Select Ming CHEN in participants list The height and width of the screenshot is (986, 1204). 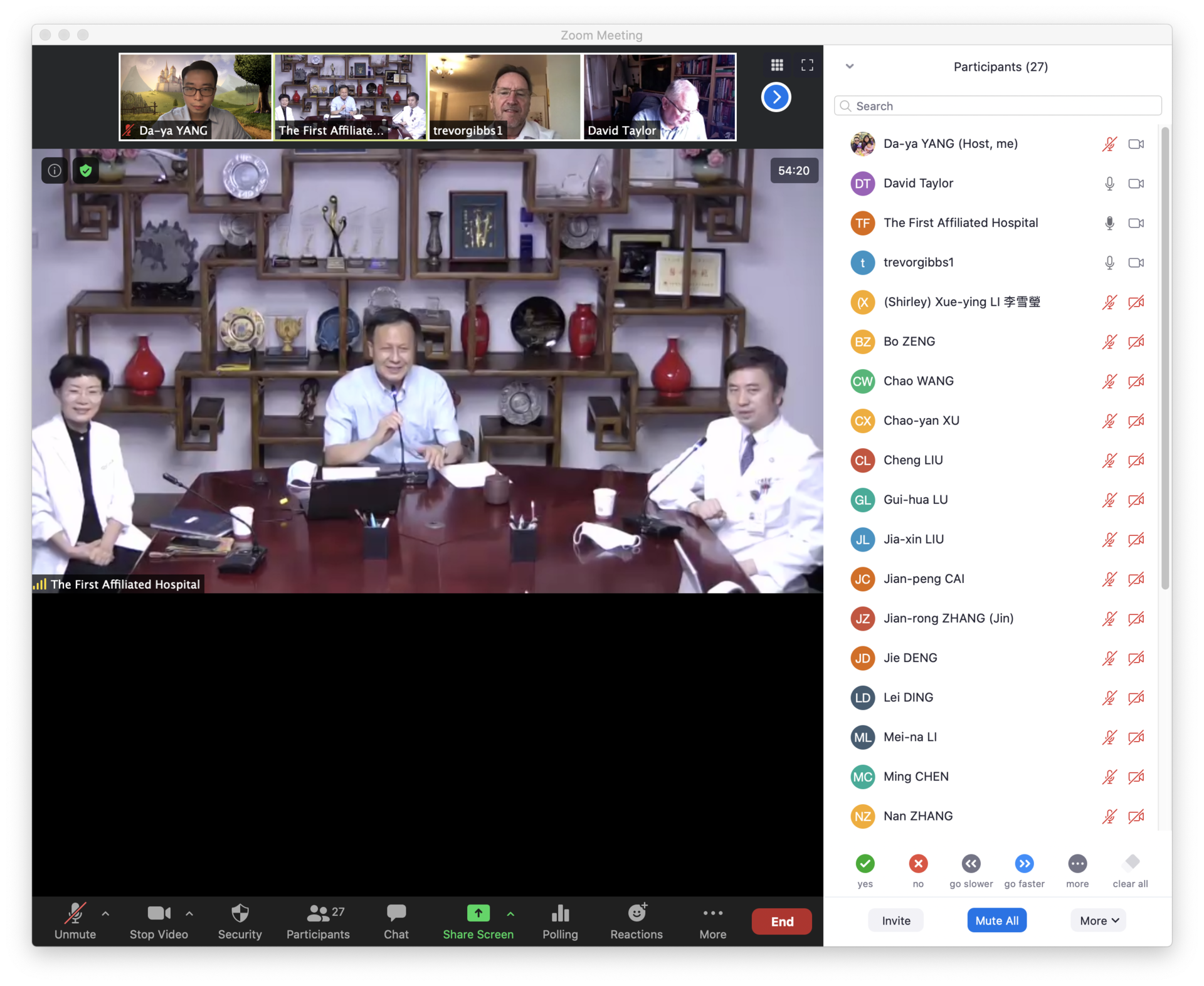[997, 776]
